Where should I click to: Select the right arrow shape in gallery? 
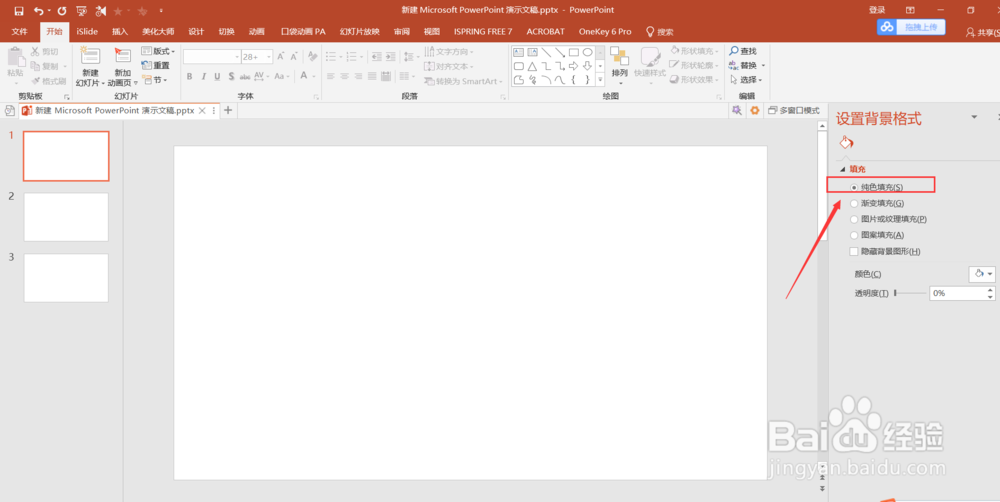[x=574, y=66]
